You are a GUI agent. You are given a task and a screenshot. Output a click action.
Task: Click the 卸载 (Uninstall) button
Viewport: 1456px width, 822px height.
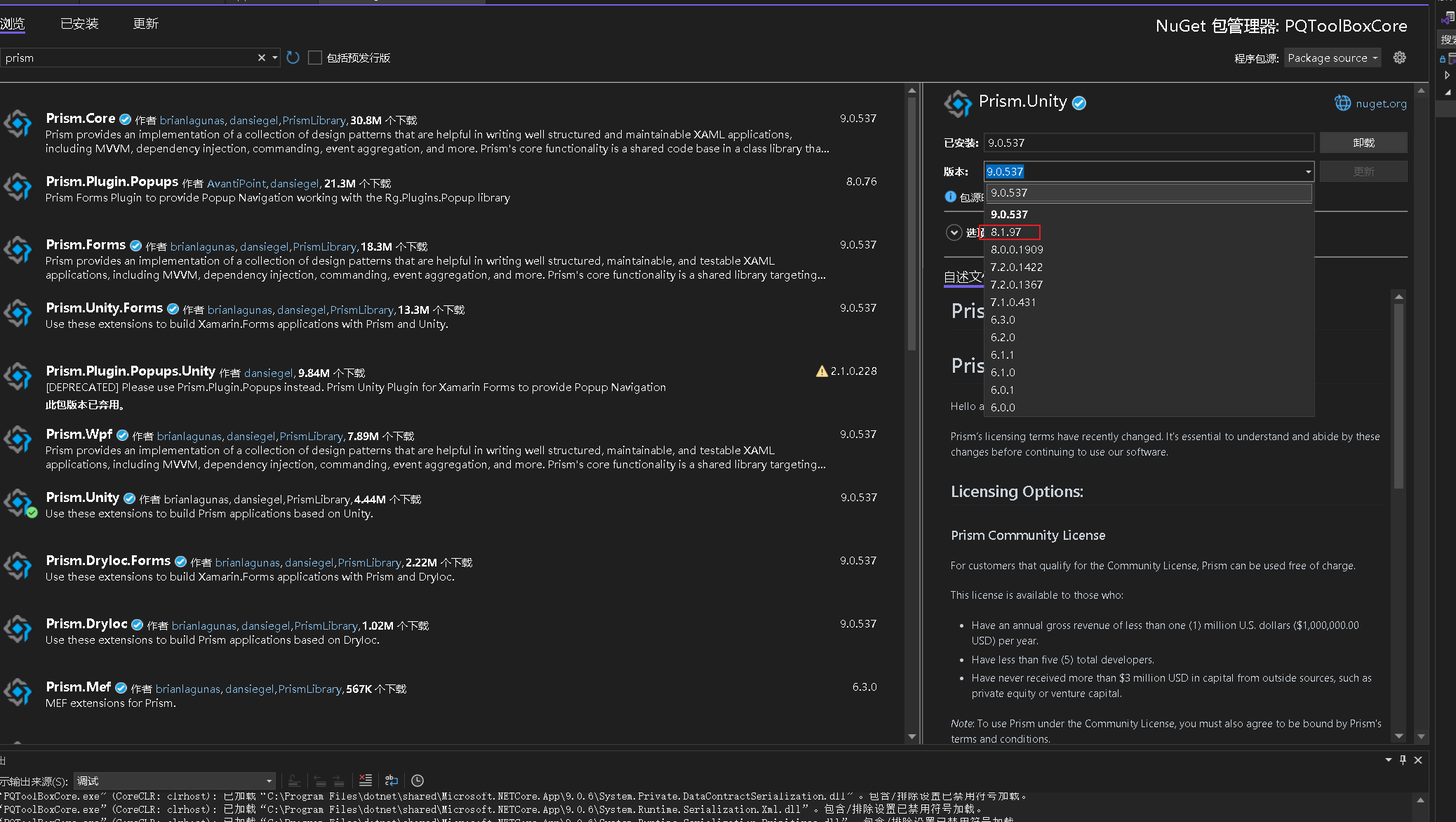coord(1363,142)
